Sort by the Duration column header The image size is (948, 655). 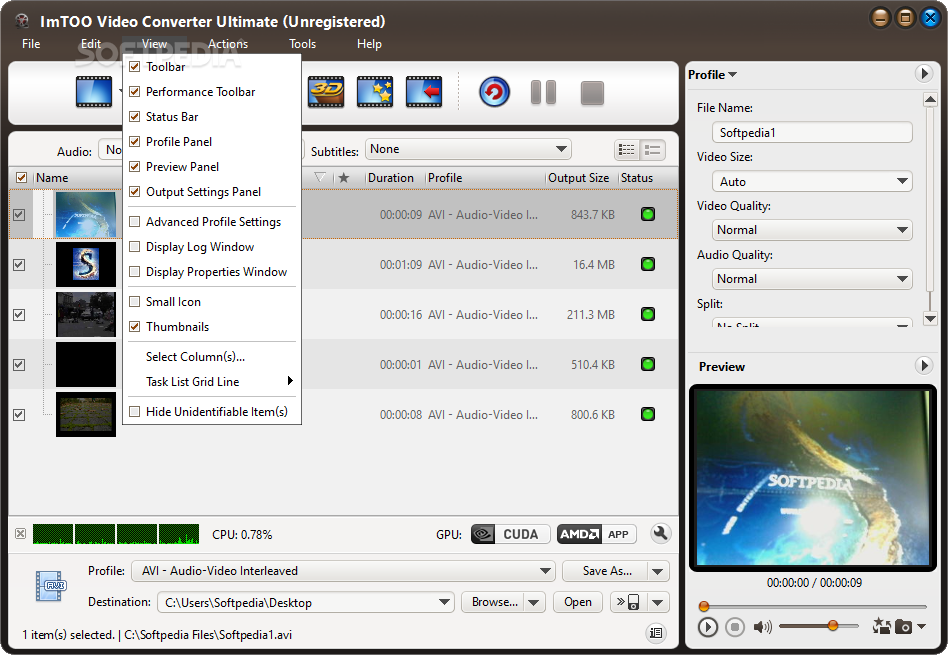pos(391,178)
